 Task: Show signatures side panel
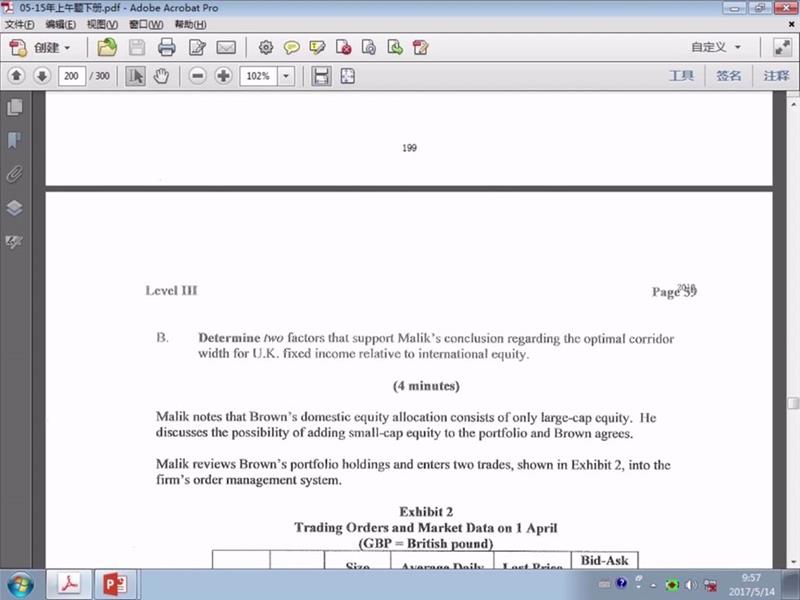(x=15, y=241)
